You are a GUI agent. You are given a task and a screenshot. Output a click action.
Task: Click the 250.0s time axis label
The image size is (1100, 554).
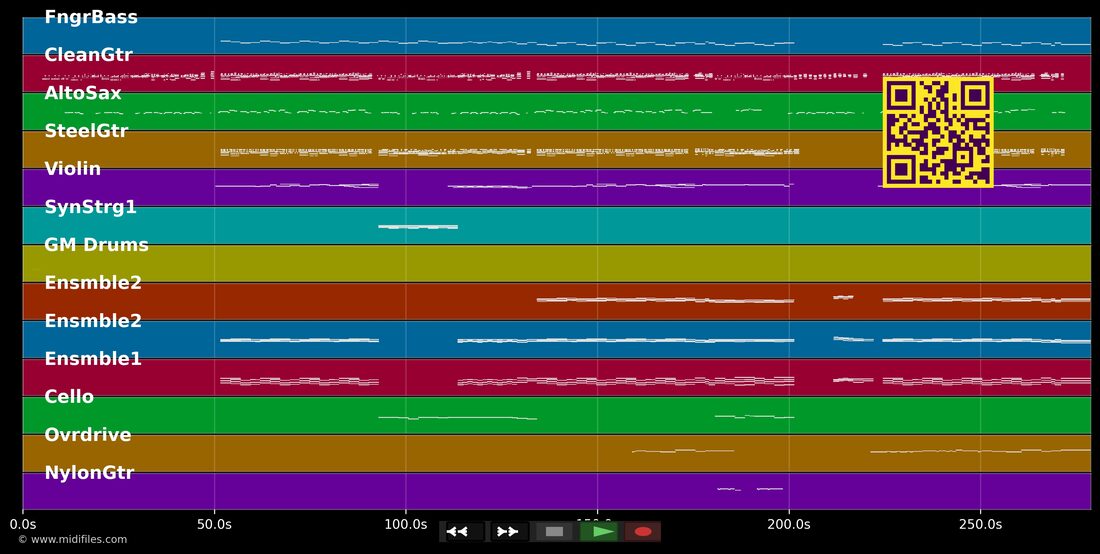click(980, 524)
